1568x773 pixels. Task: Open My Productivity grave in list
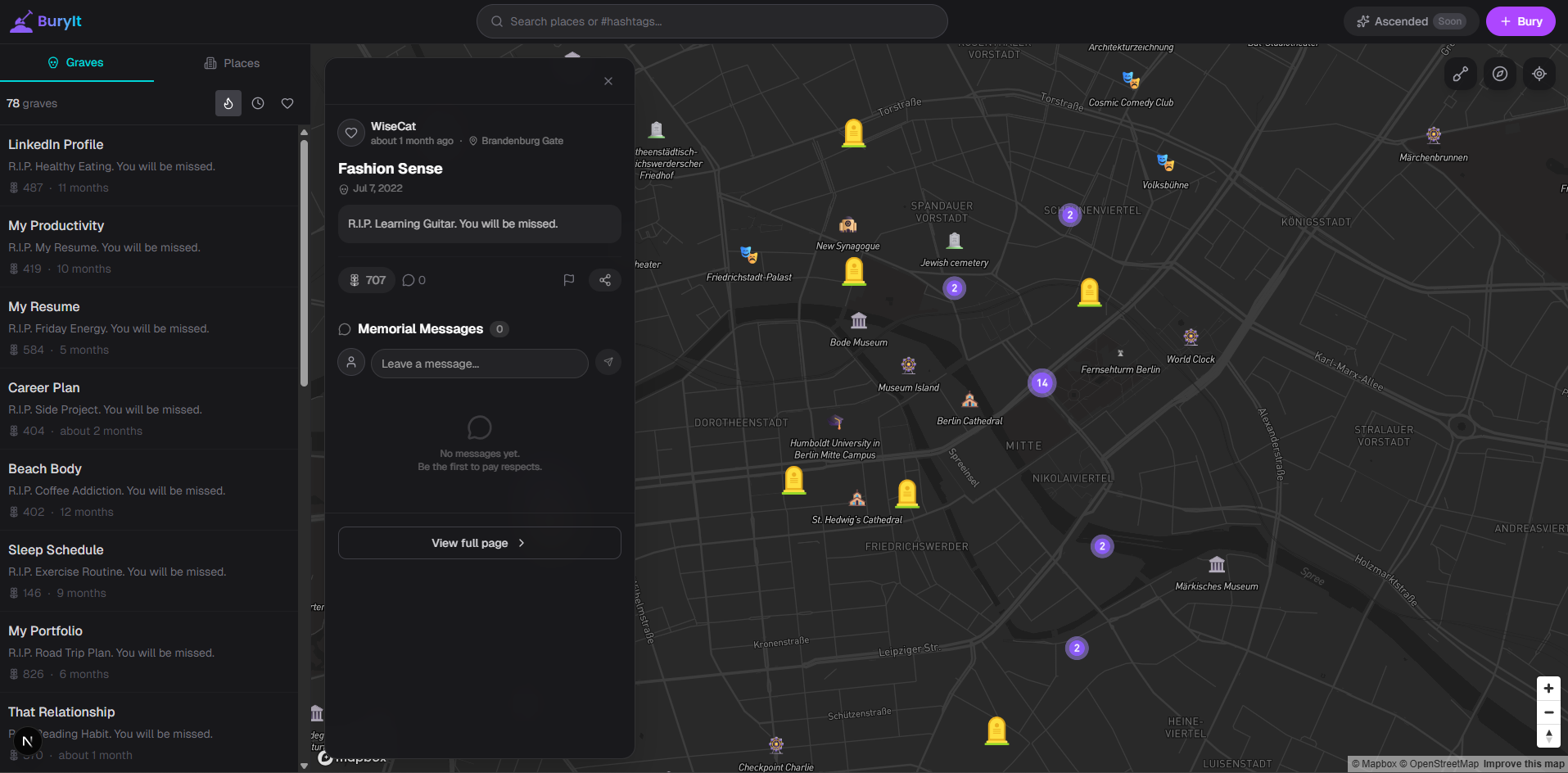click(x=149, y=246)
